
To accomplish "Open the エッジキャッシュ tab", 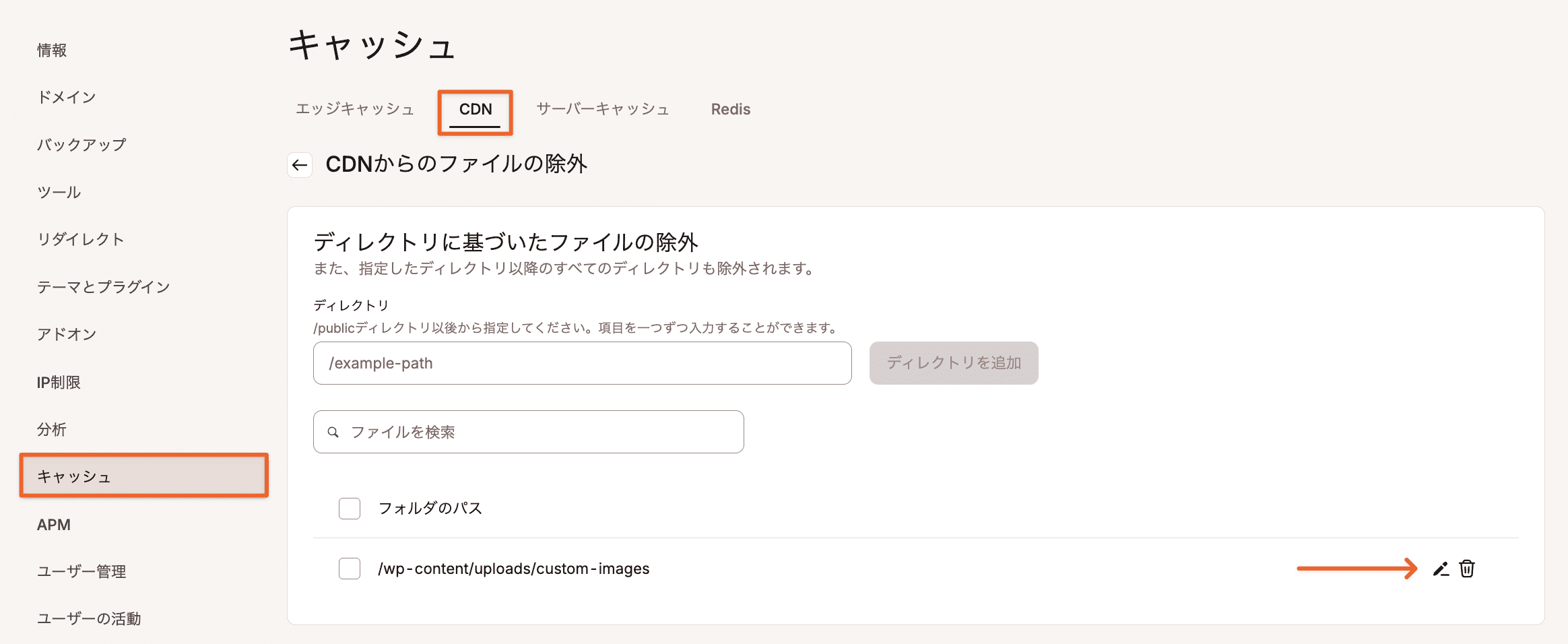I will pyautogui.click(x=355, y=109).
